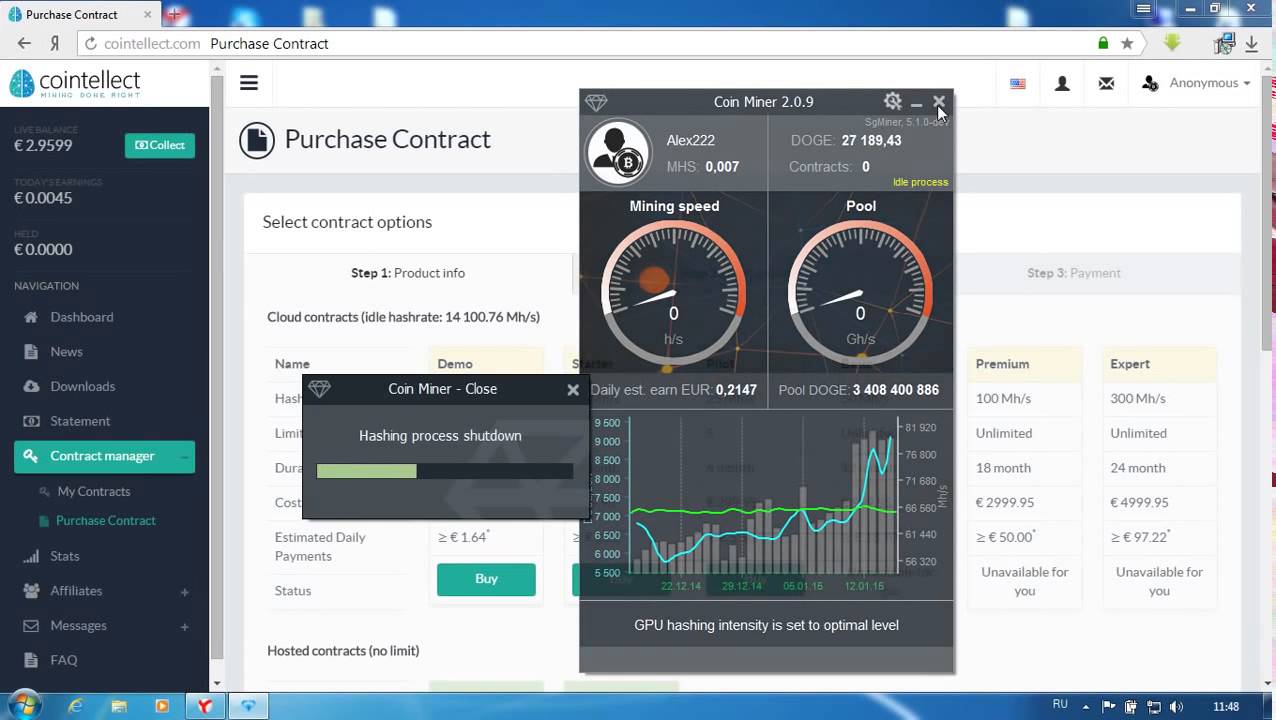Open Yandex browser taskbar icon
This screenshot has height=720, width=1276.
pyautogui.click(x=204, y=706)
